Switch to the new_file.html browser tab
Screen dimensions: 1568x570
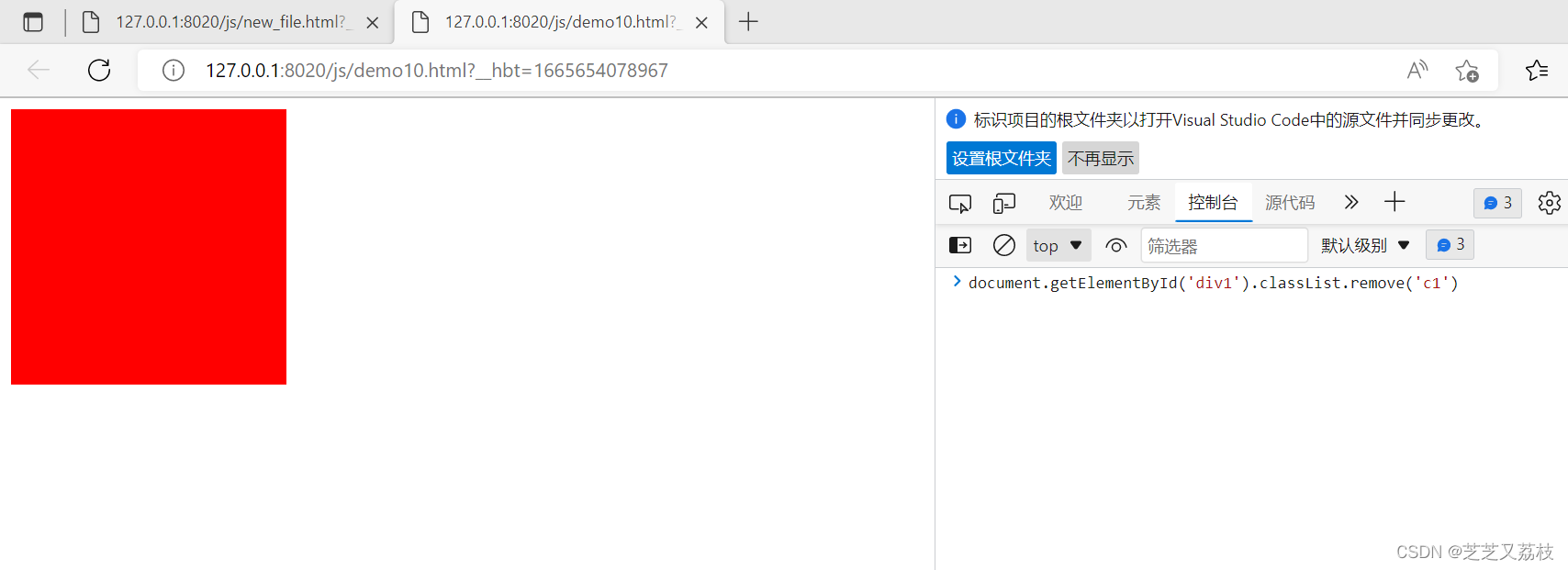point(230,22)
